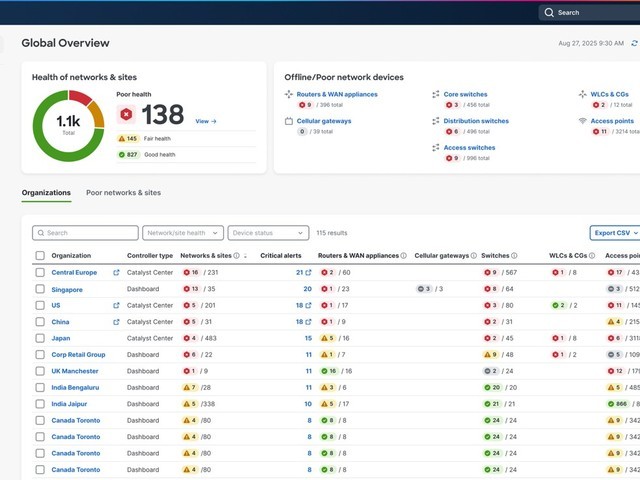Click info icon beside Networks & sites column

[x=236, y=256]
